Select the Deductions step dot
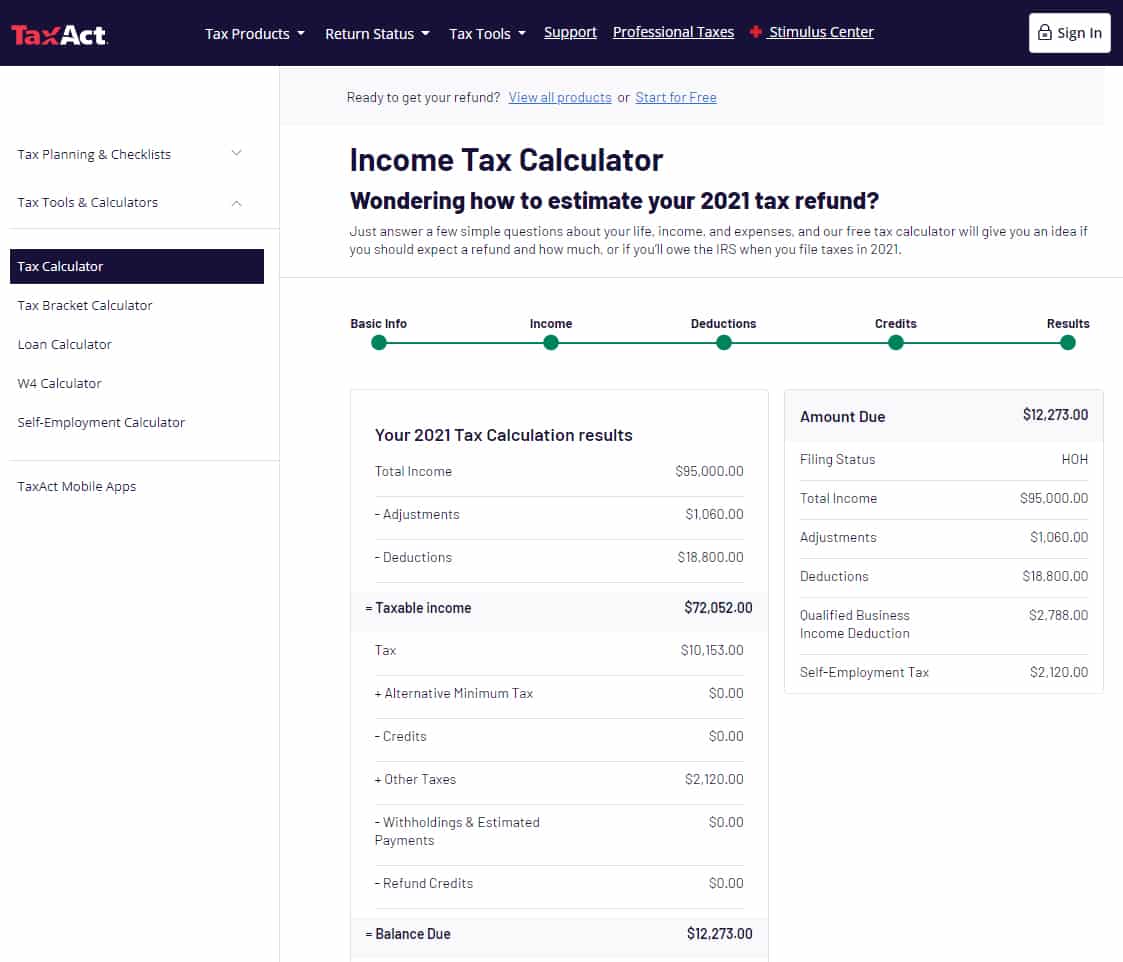1123x962 pixels. click(x=723, y=342)
